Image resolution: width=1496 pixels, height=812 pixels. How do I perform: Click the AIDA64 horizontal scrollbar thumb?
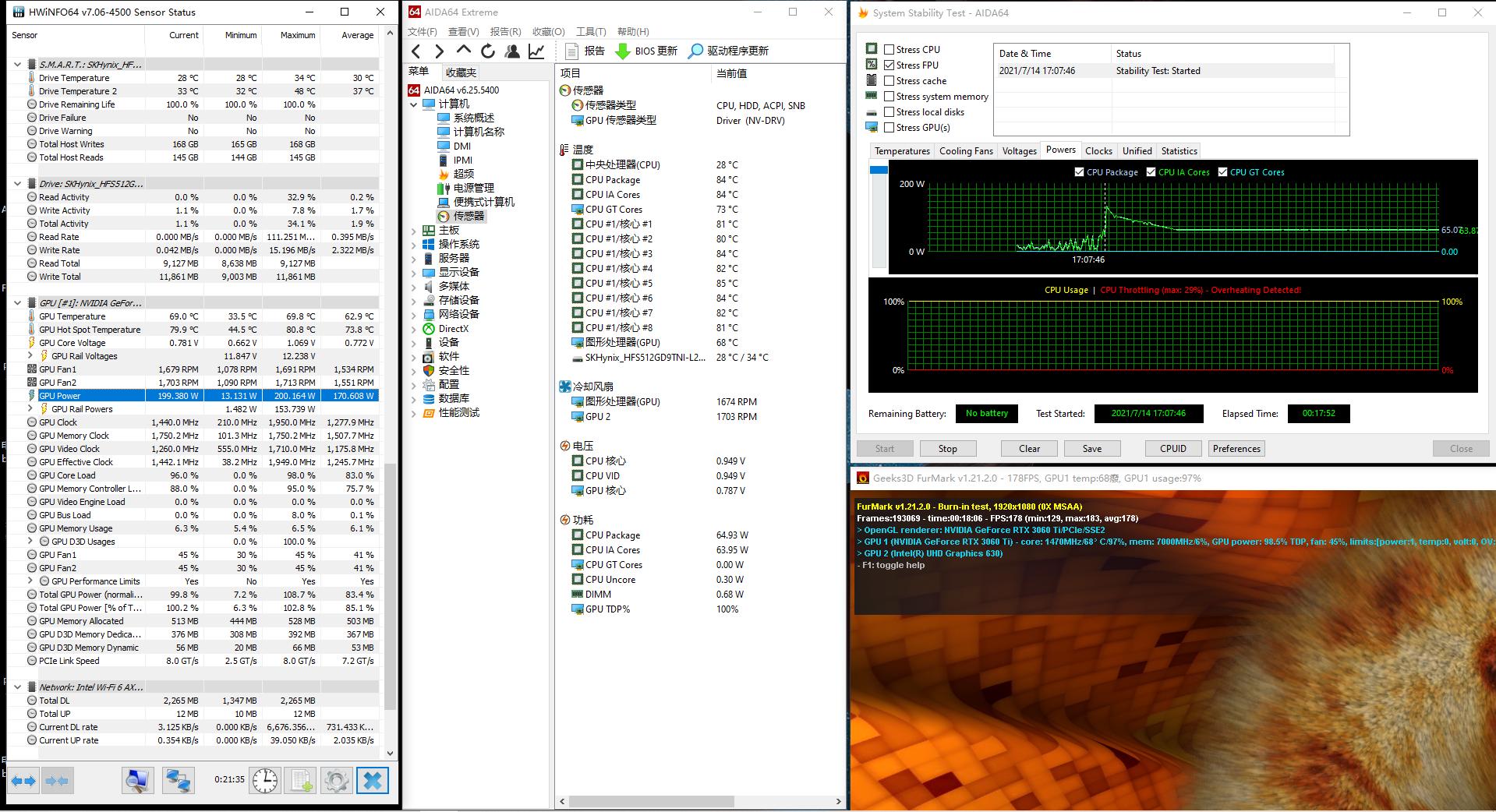651,801
